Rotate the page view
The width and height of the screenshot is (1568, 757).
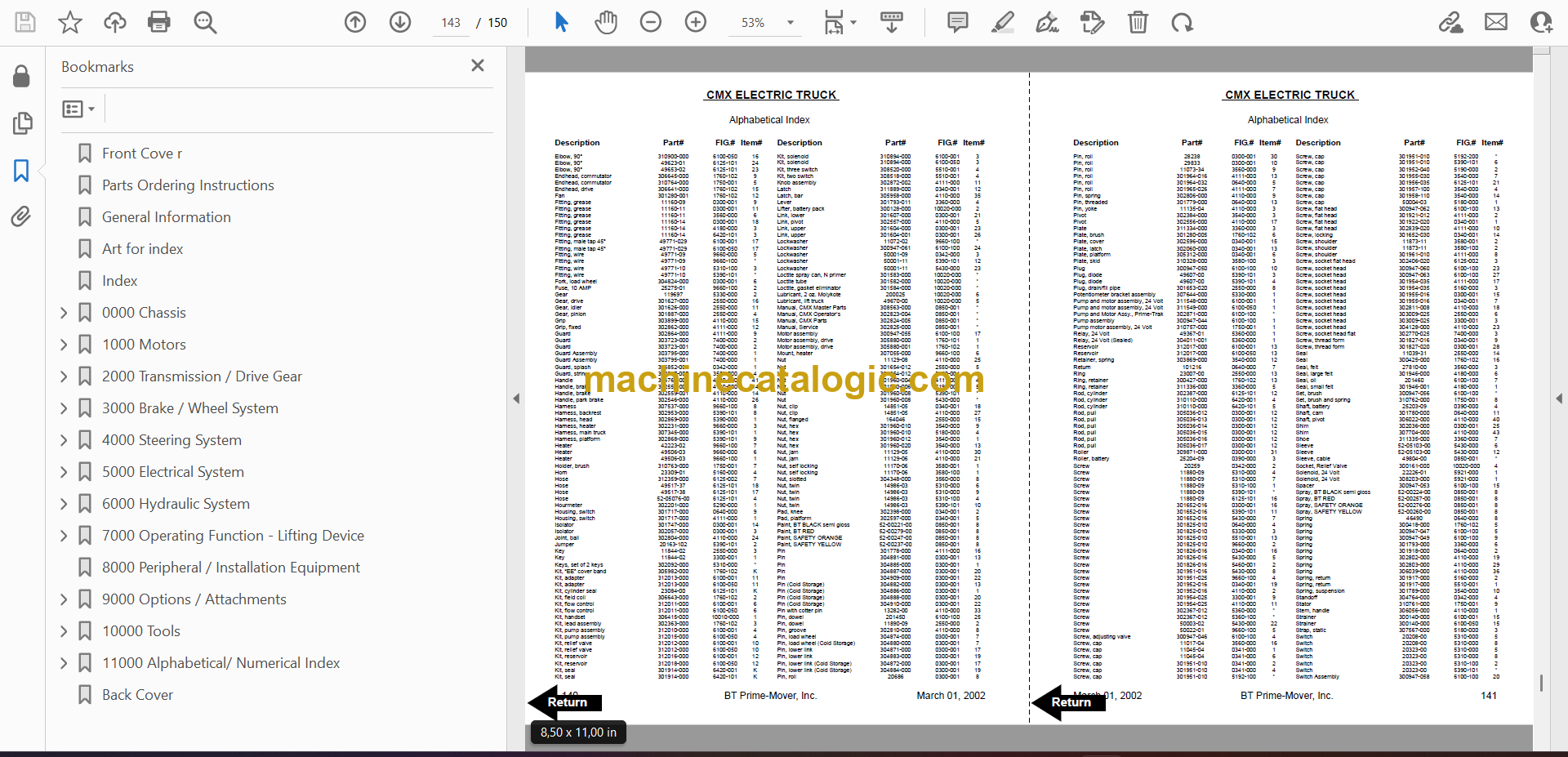(x=1183, y=22)
